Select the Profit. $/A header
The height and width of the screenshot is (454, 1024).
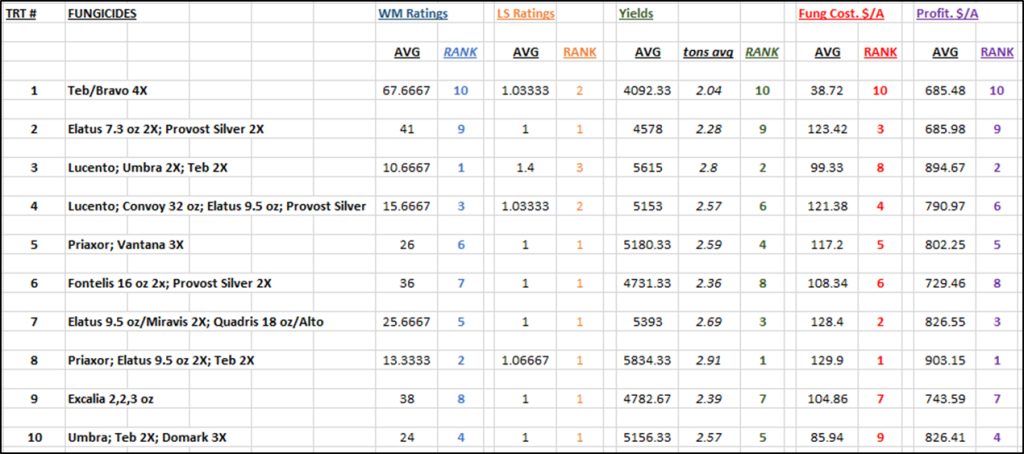coord(948,14)
